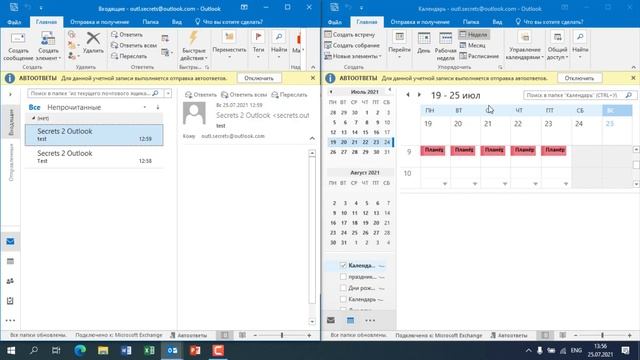This screenshot has height=360, width=640.
Task: Open Tasks view in Mail window sidebar
Action: click(10, 301)
